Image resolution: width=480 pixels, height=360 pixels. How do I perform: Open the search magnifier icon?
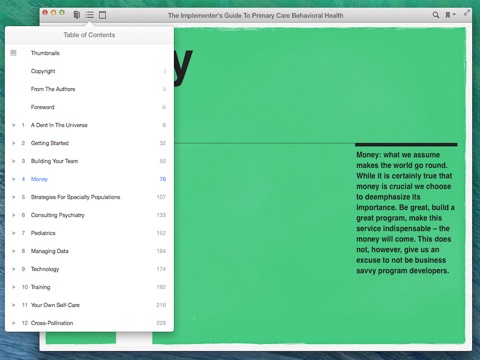(x=436, y=15)
